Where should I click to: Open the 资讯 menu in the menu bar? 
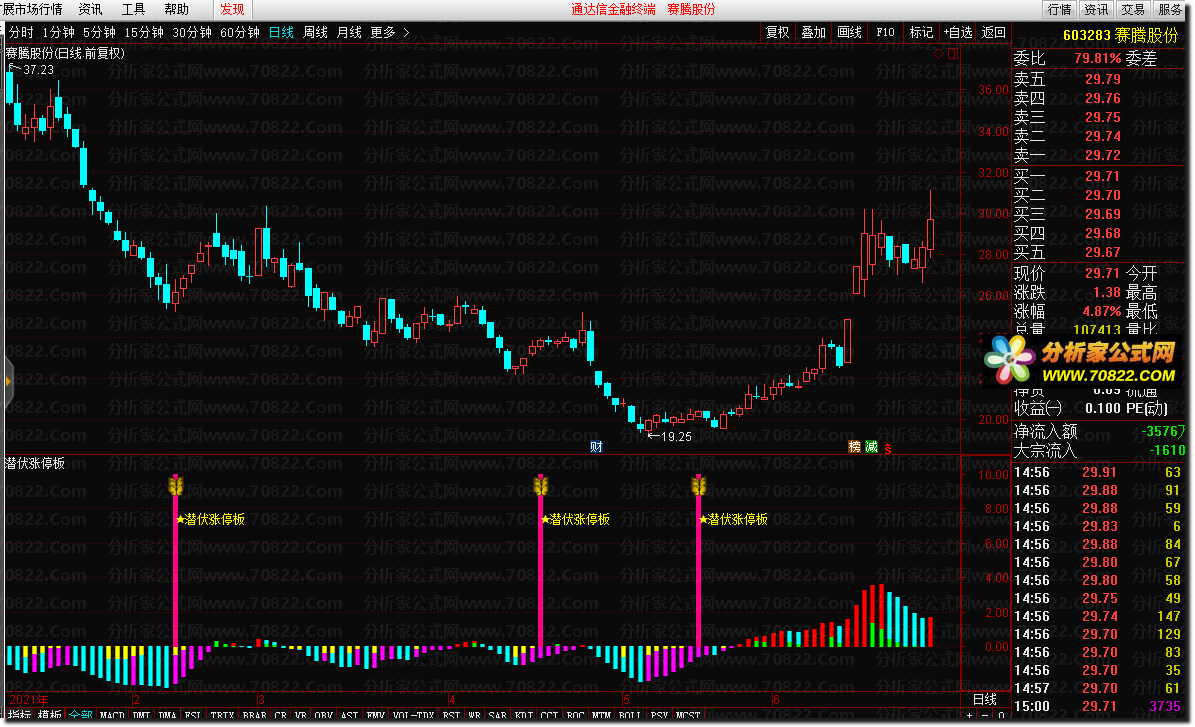pos(90,9)
